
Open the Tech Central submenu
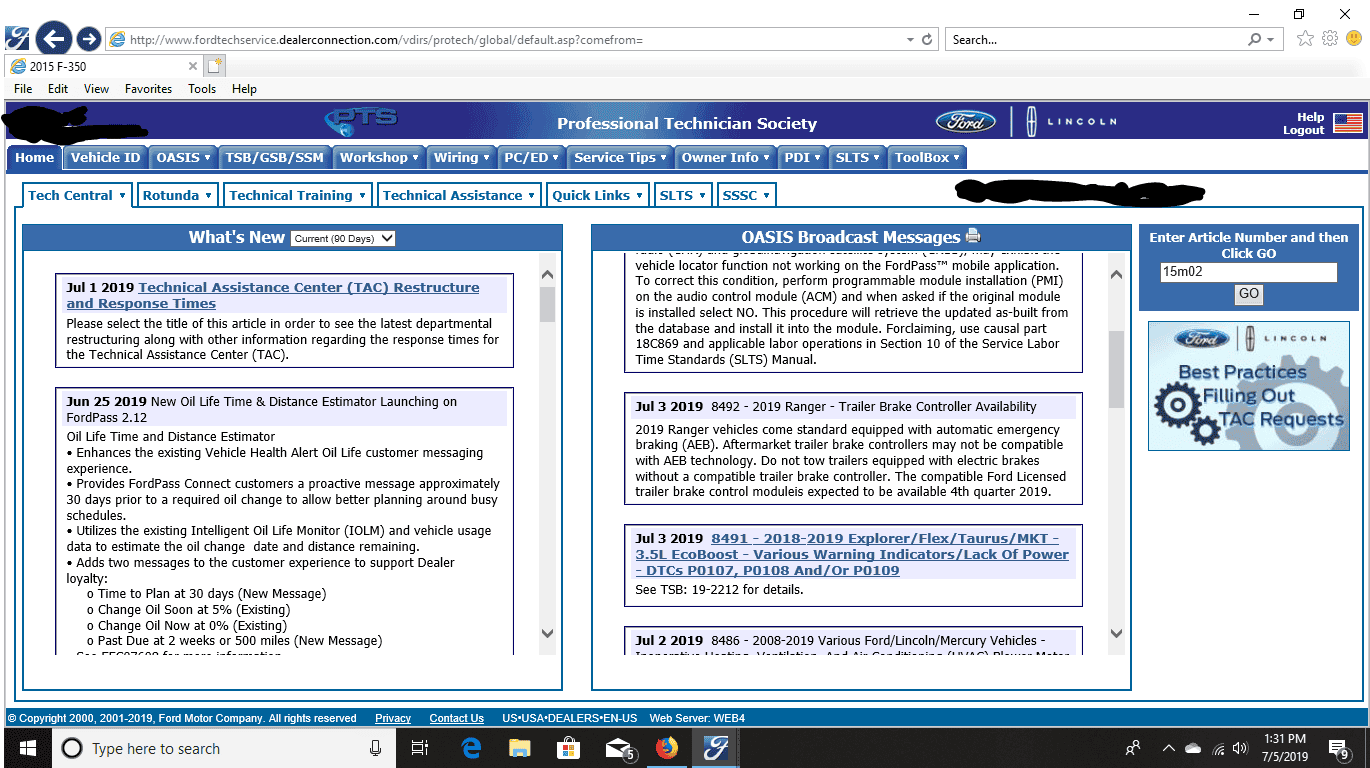coord(77,195)
